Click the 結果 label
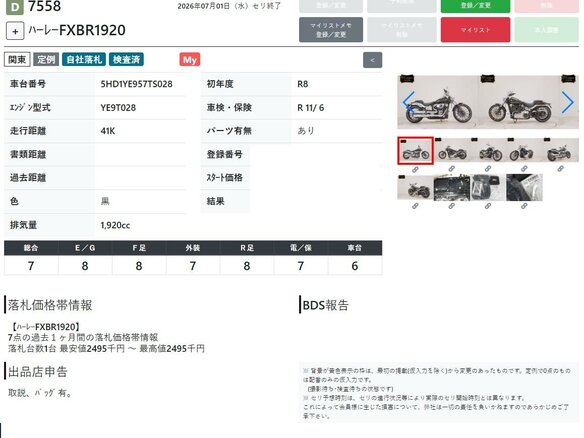The width and height of the screenshot is (584, 438). (x=216, y=201)
